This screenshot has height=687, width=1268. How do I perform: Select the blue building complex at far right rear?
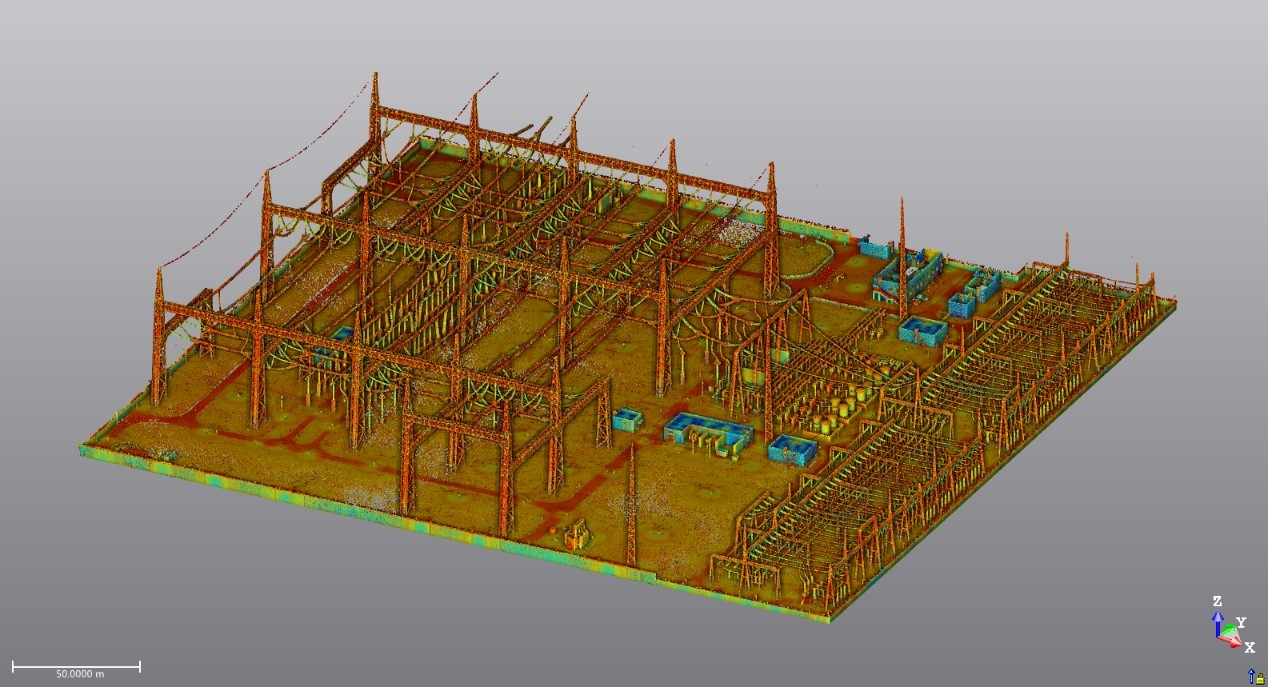point(907,271)
